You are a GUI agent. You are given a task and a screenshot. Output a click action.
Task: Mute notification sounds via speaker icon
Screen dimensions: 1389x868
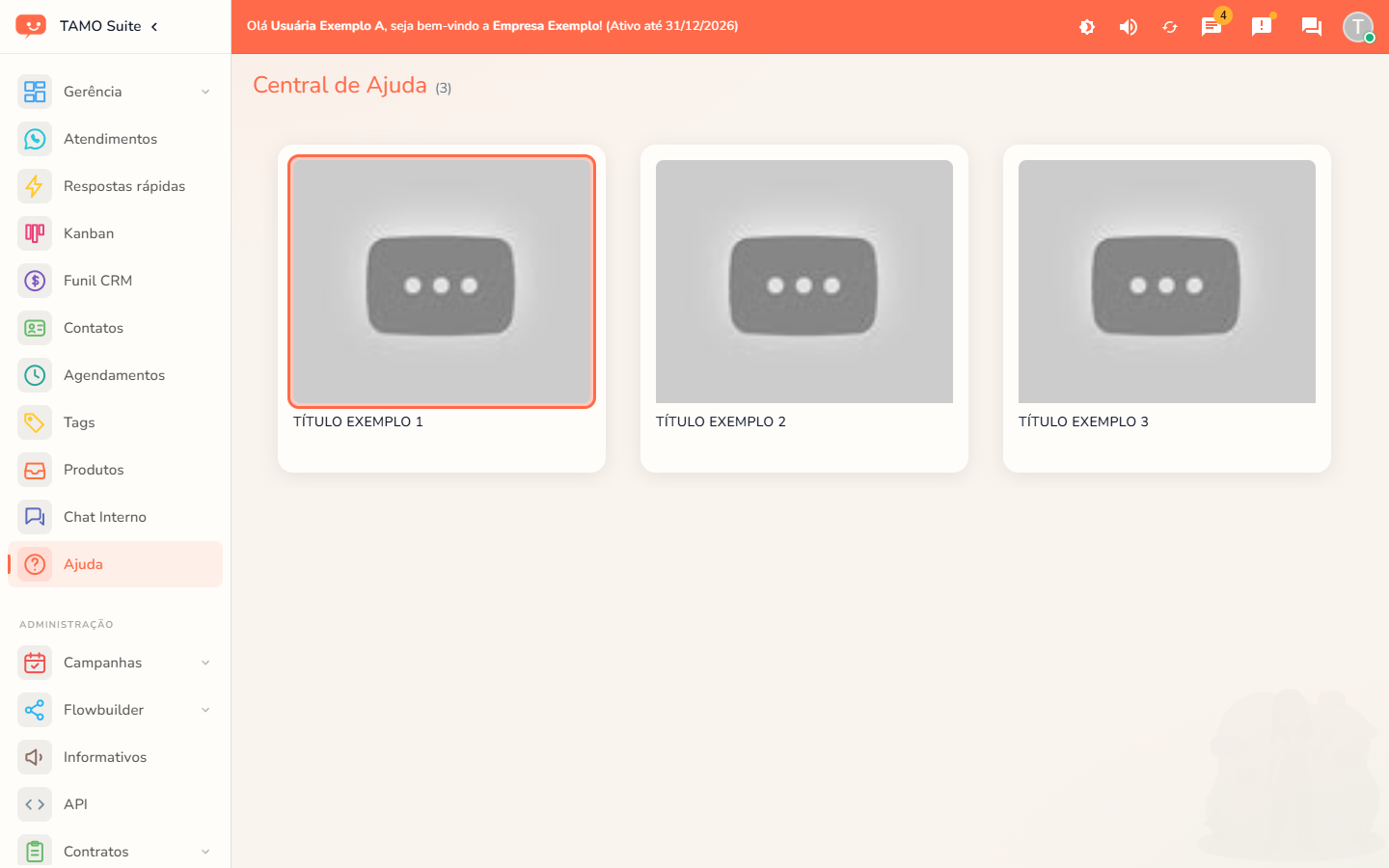(1129, 27)
